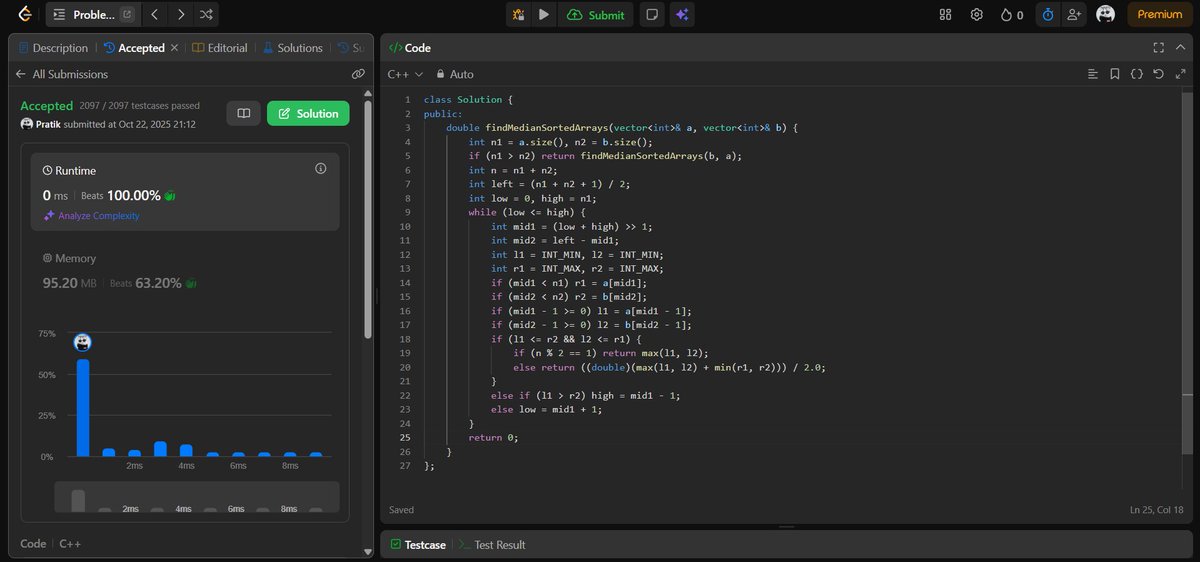
Task: Select the Accepted tab
Action: click(133, 47)
